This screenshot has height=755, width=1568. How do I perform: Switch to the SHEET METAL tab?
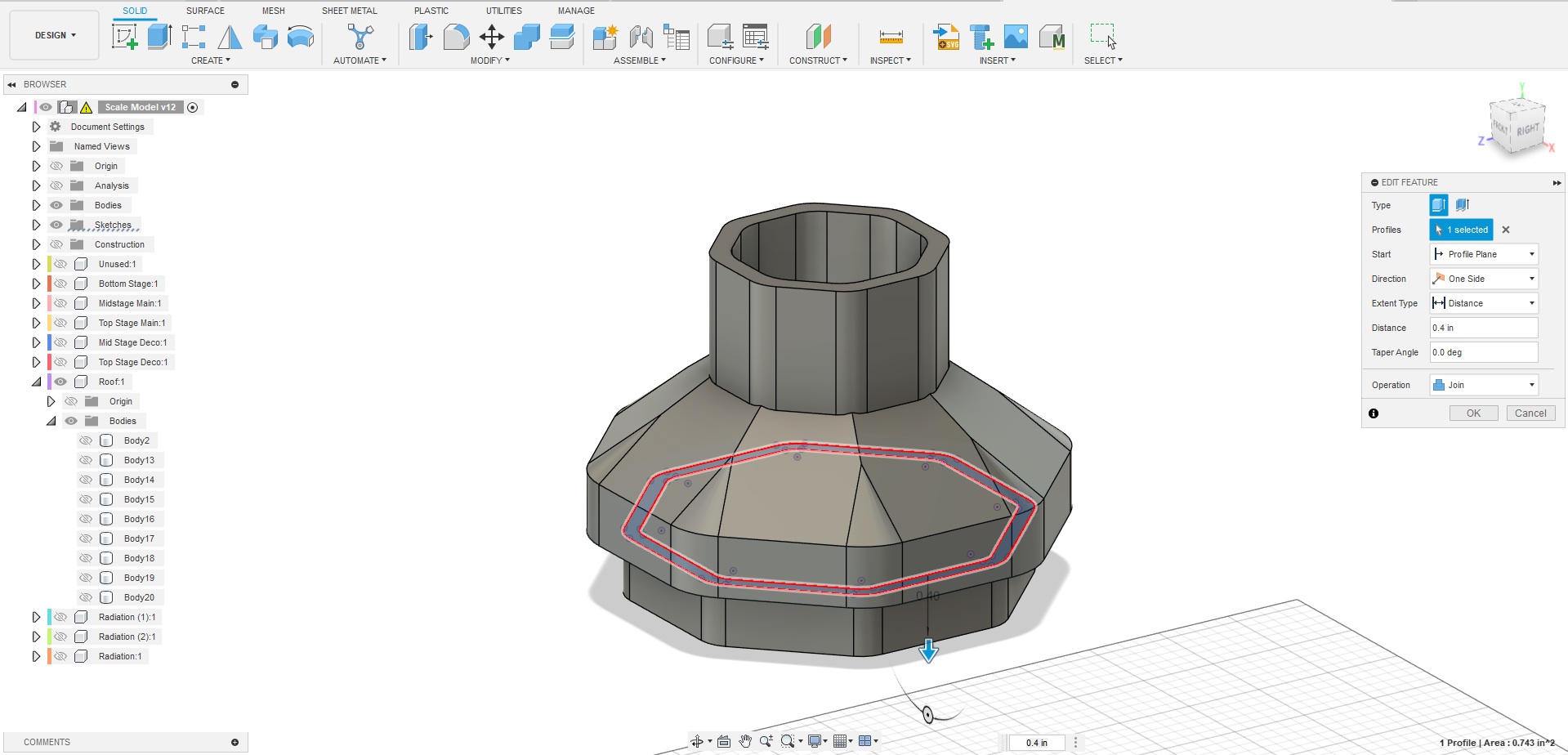click(350, 11)
